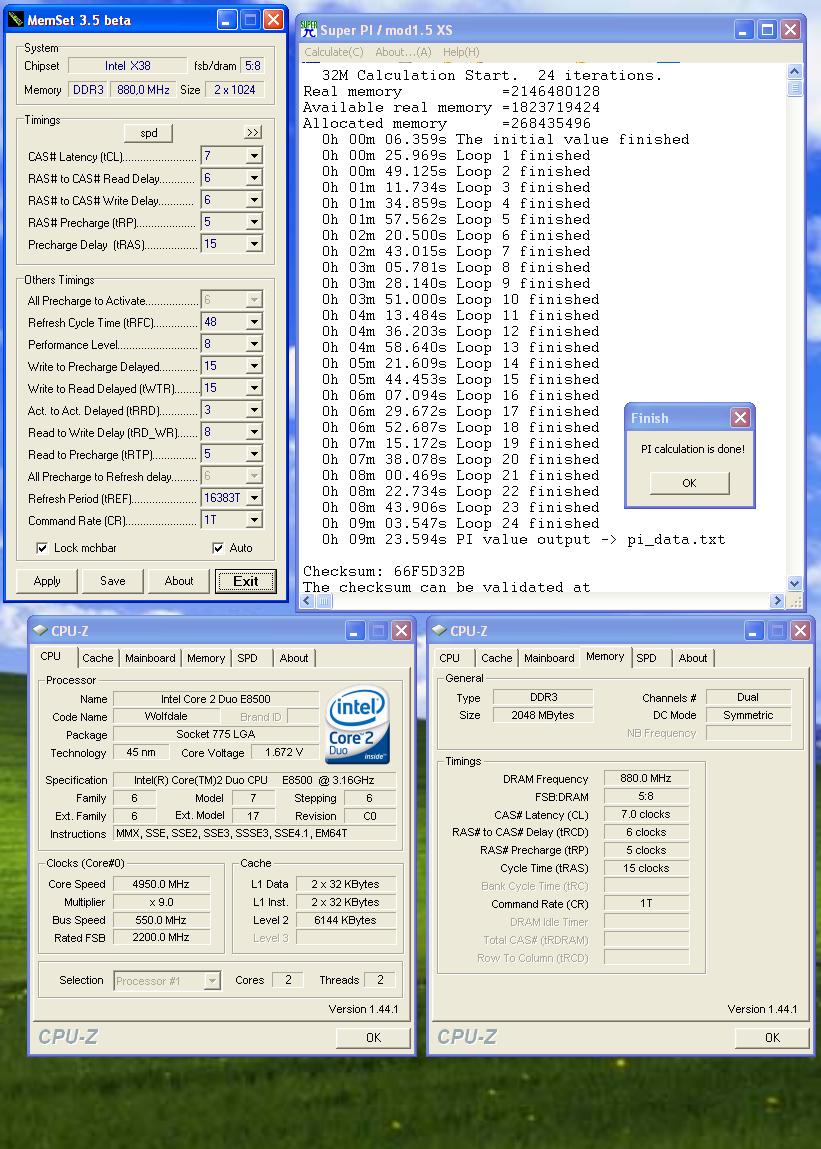This screenshot has height=1149, width=821.
Task: Click Super PI vertical scrollbar up arrow
Action: click(x=795, y=72)
